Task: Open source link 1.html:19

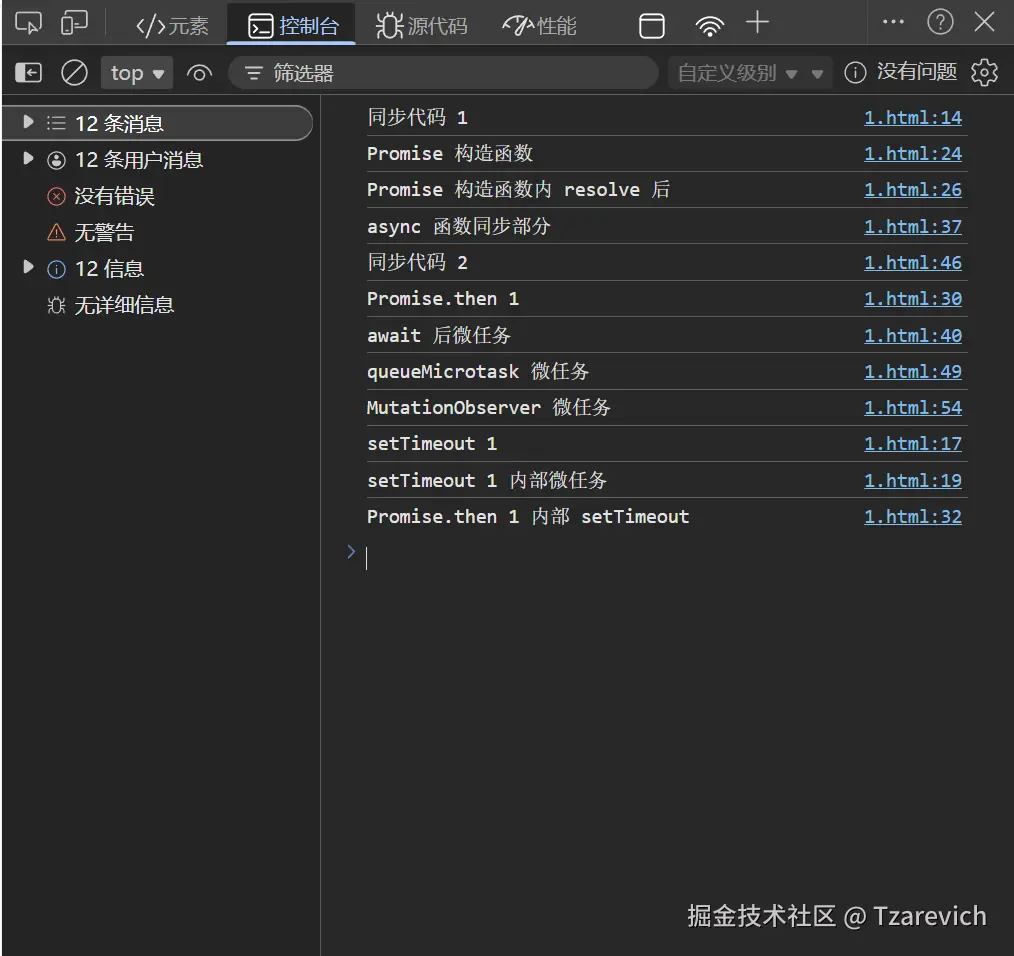Action: (912, 481)
